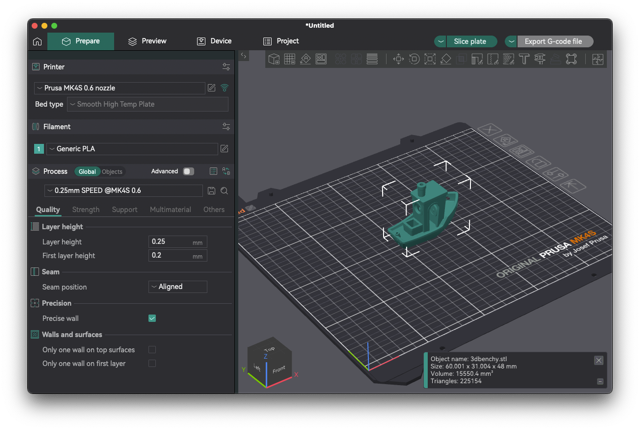
Task: Open the Support settings tab
Action: 124,209
